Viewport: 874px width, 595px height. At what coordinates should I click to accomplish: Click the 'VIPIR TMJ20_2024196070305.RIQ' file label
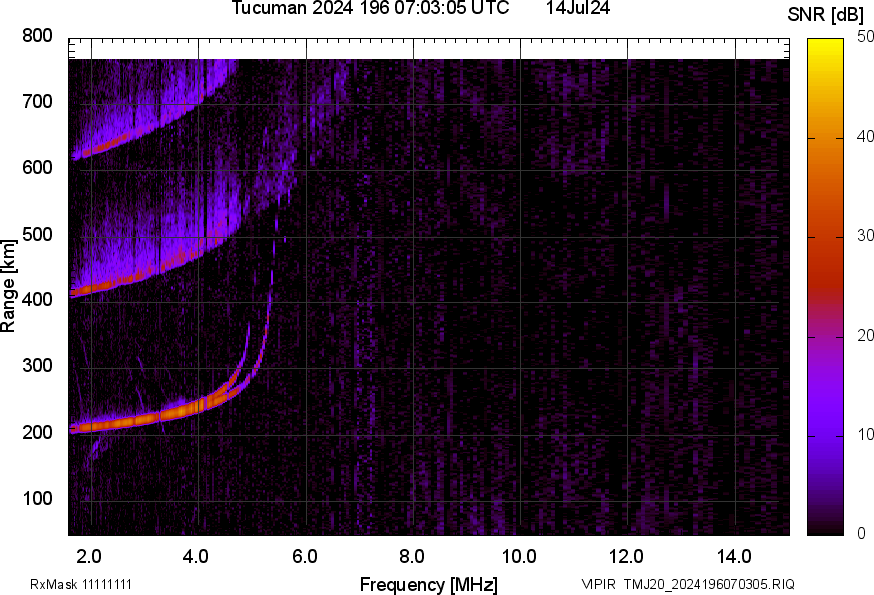pyautogui.click(x=688, y=584)
